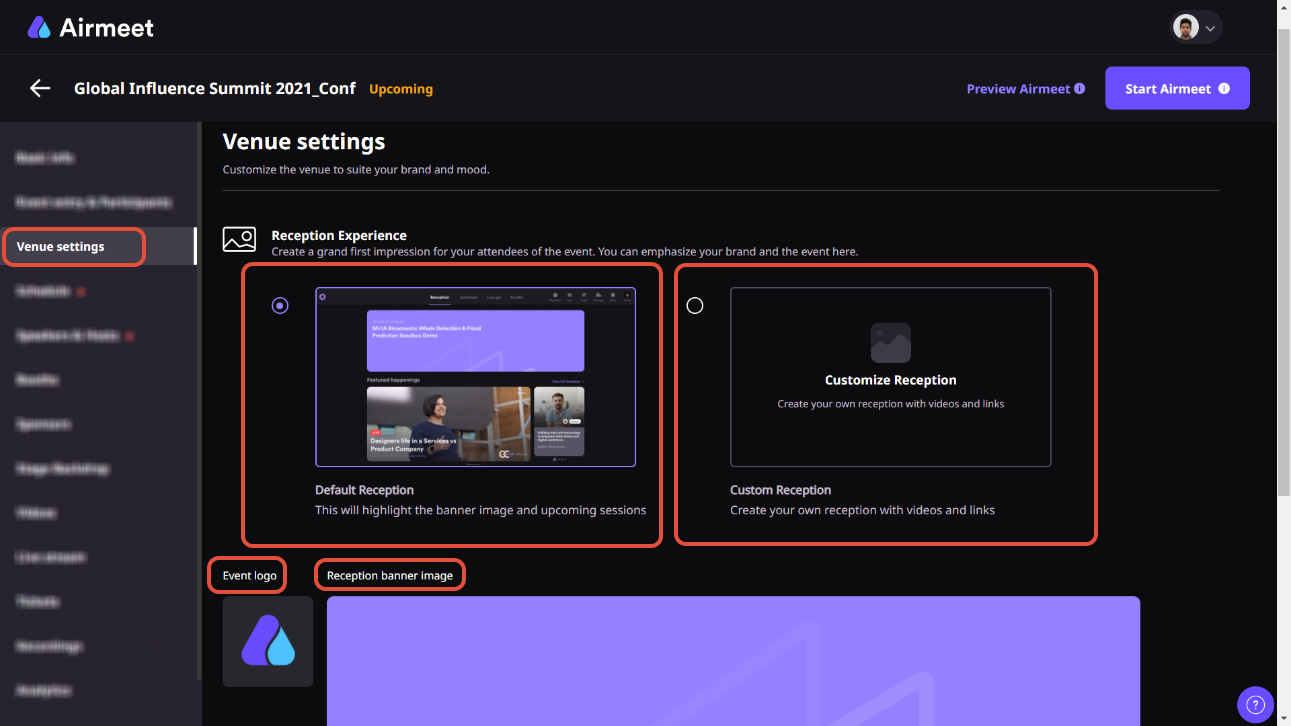The width and height of the screenshot is (1291, 726).
Task: Click the Airmeet logo in the header
Action: 90,27
